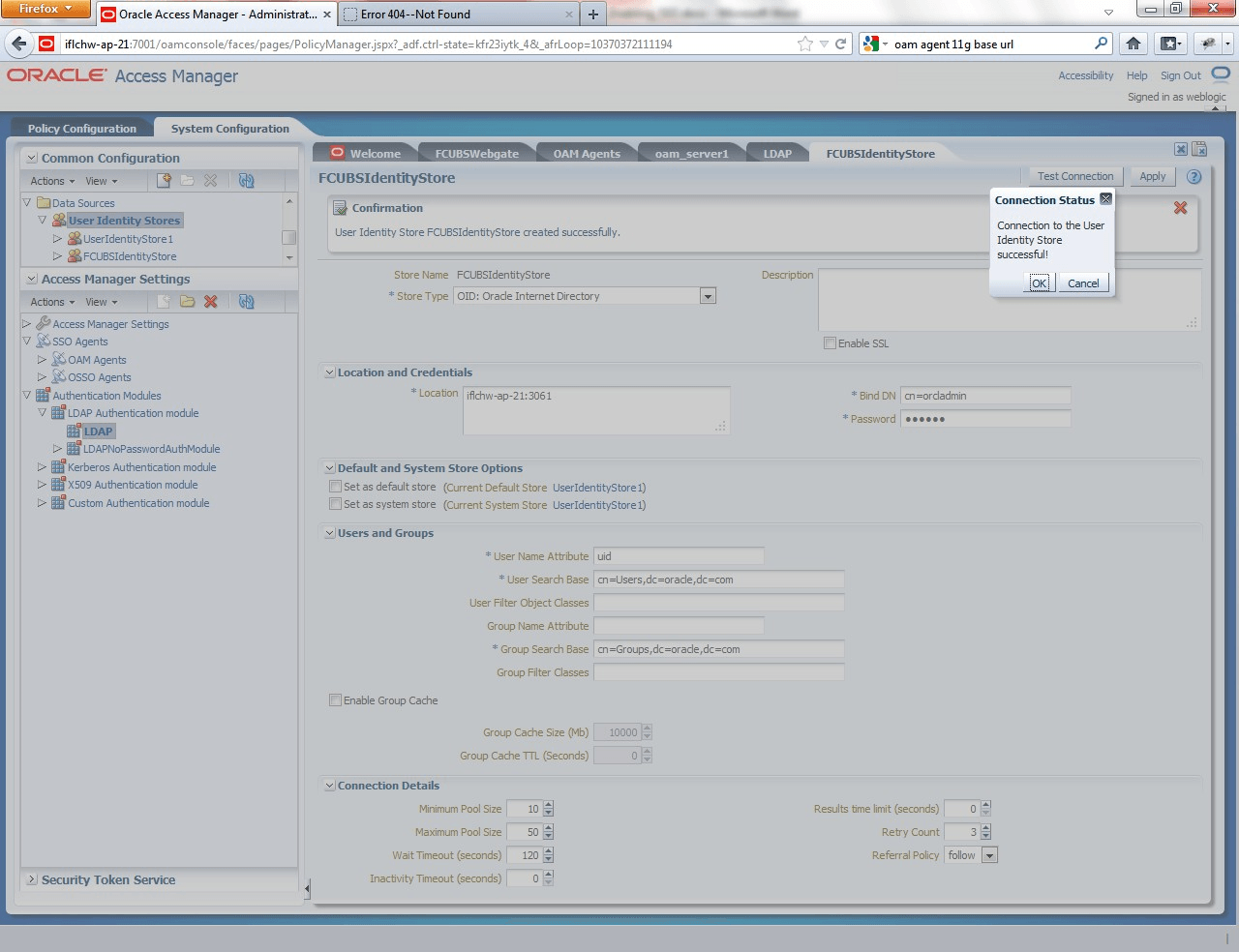Increase the Wait Timeout seconds stepper
This screenshot has width=1239, height=952.
(x=549, y=851)
